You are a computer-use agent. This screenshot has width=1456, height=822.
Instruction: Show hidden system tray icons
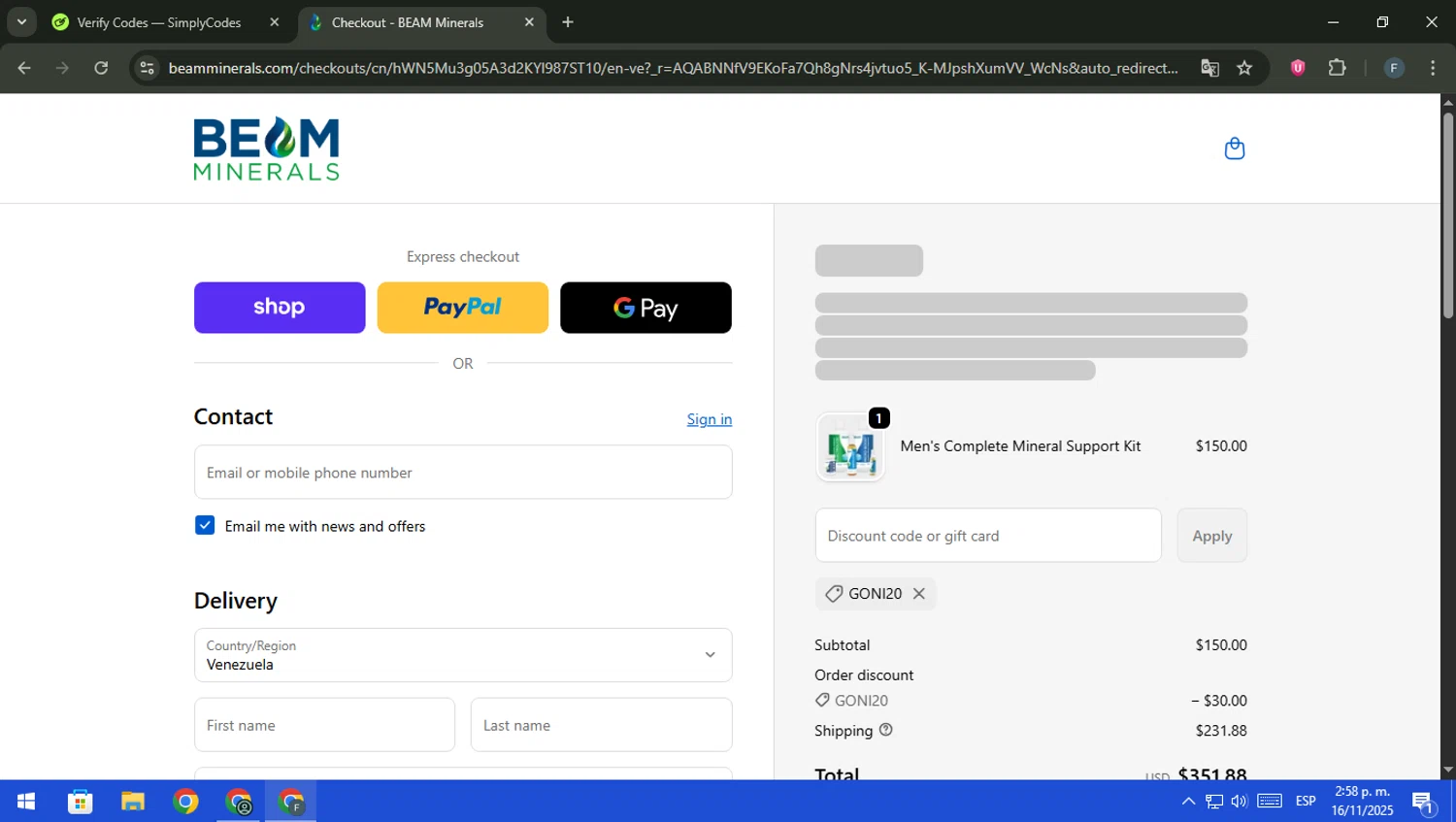1188,802
